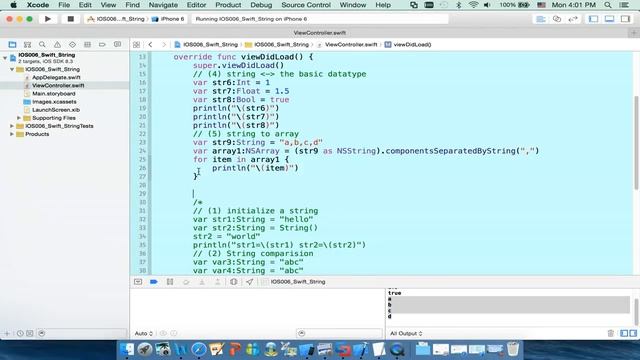The height and width of the screenshot is (360, 640).
Task: Filter navigator by source-control status
Action: click(30, 333)
